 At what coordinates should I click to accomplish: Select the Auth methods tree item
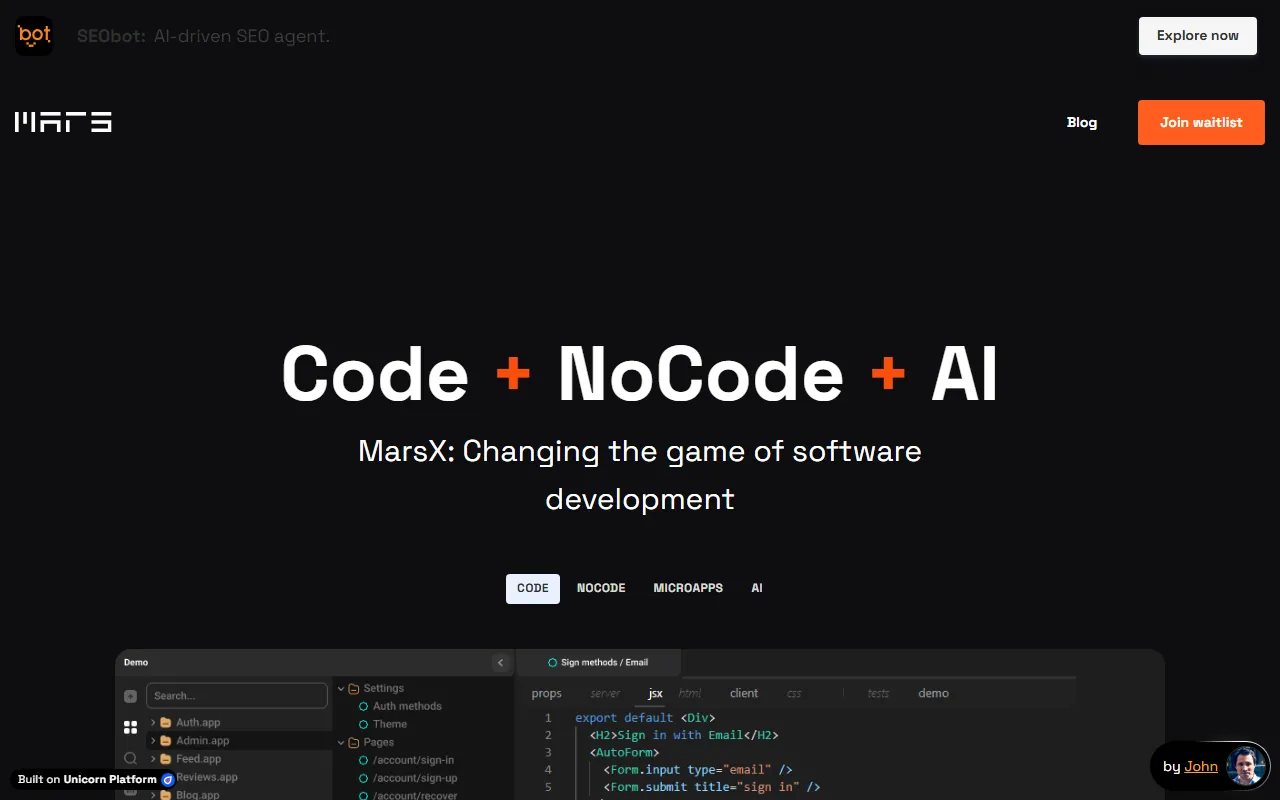406,706
